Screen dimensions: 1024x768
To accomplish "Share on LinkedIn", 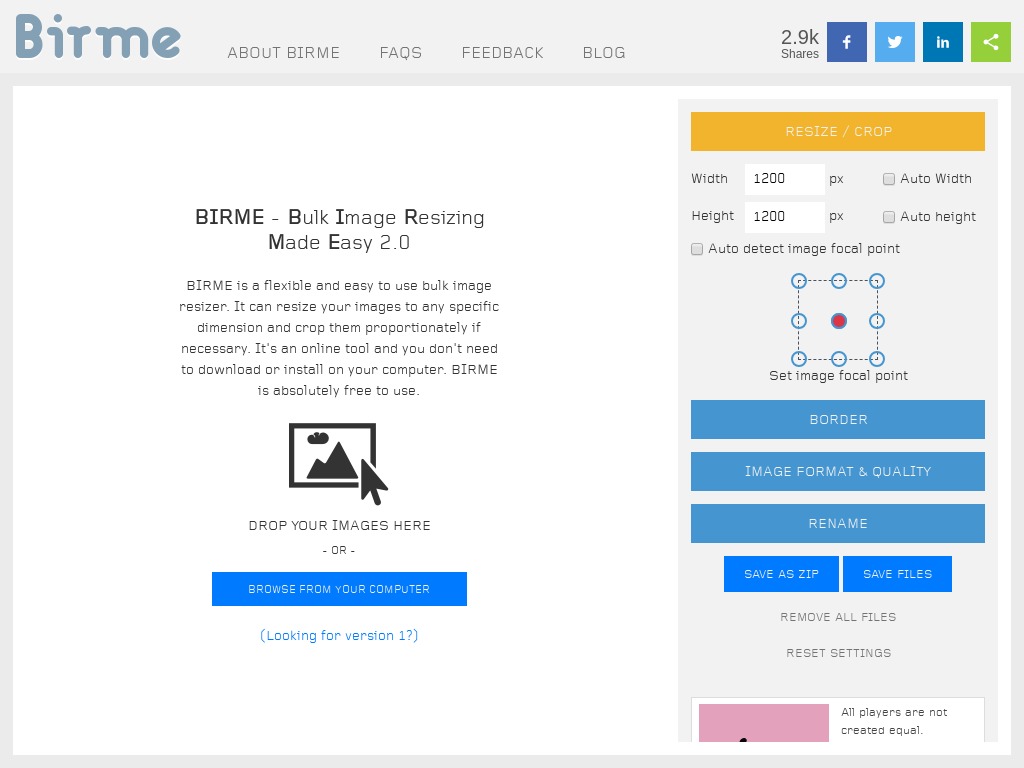I will (942, 42).
